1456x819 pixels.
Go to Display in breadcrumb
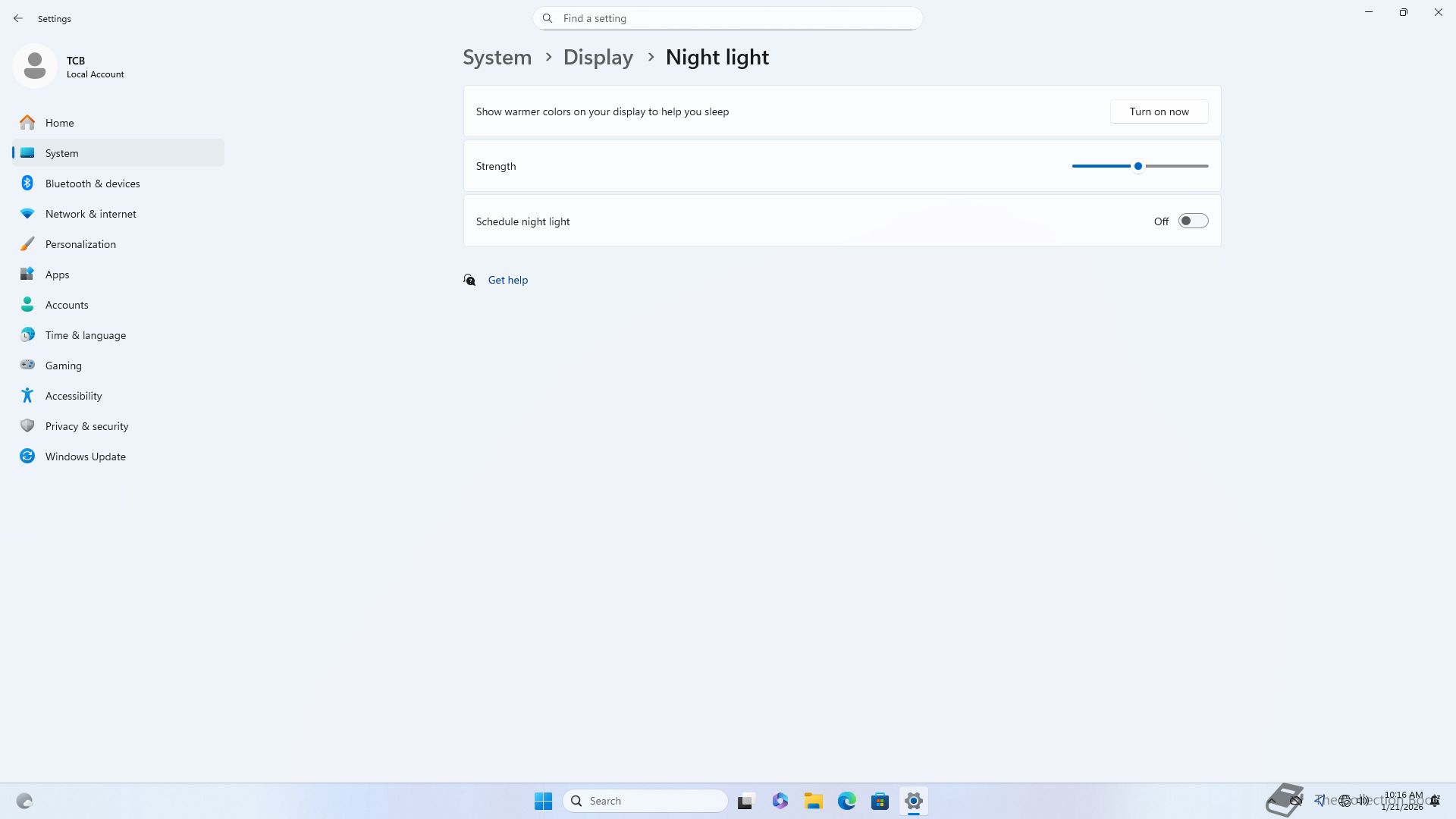(x=598, y=57)
